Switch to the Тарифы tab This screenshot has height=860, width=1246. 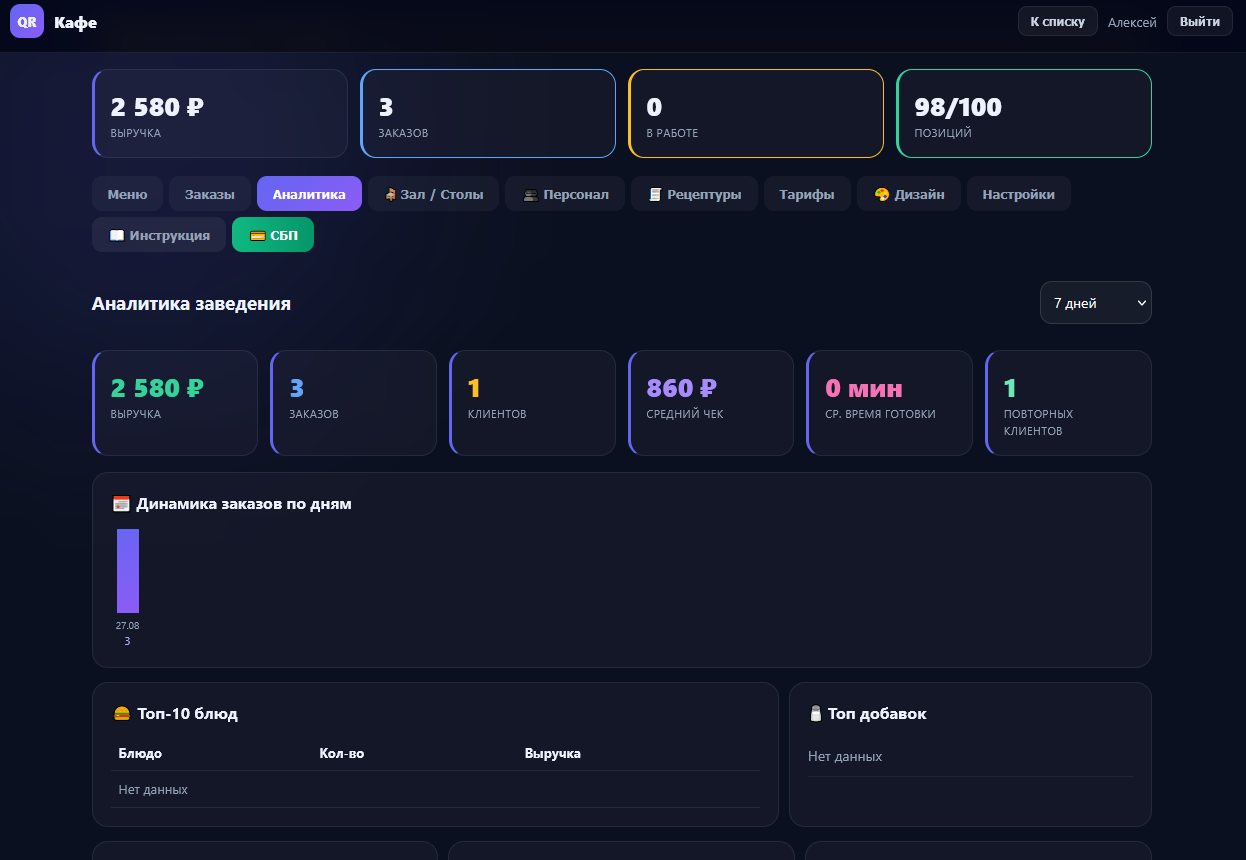807,194
